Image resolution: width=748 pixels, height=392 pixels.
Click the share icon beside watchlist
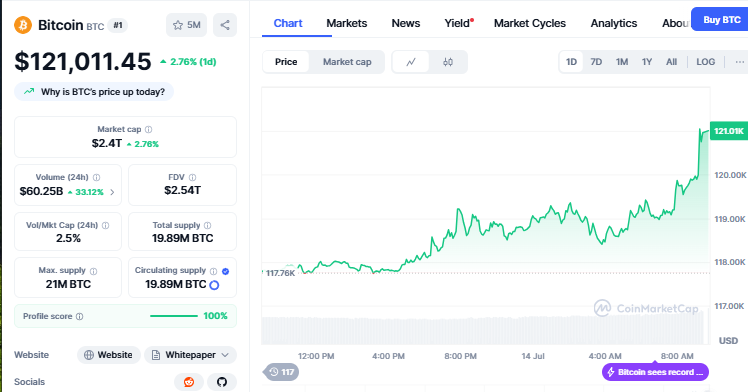tap(225, 25)
